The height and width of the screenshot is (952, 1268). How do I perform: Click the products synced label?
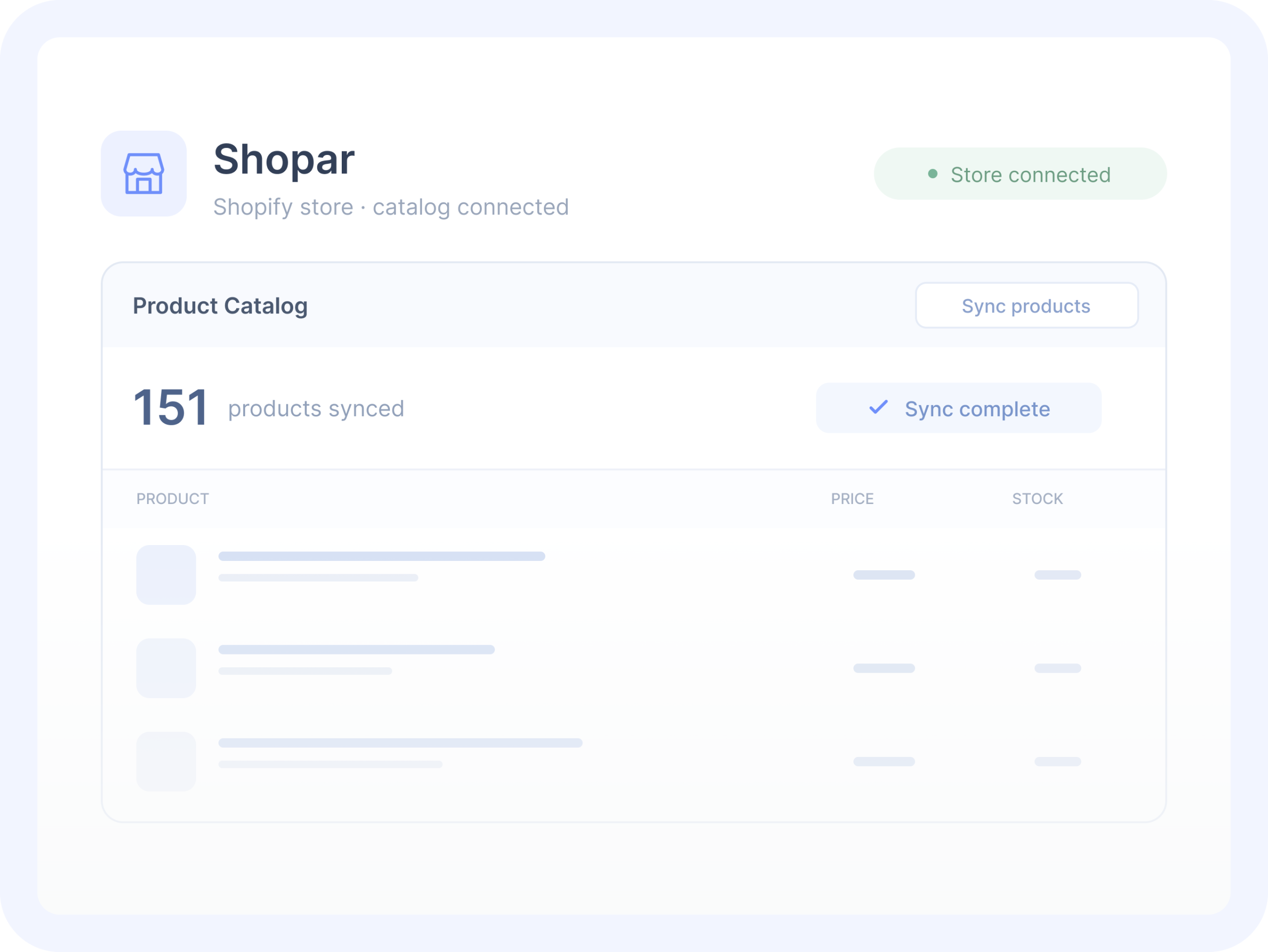tap(316, 409)
